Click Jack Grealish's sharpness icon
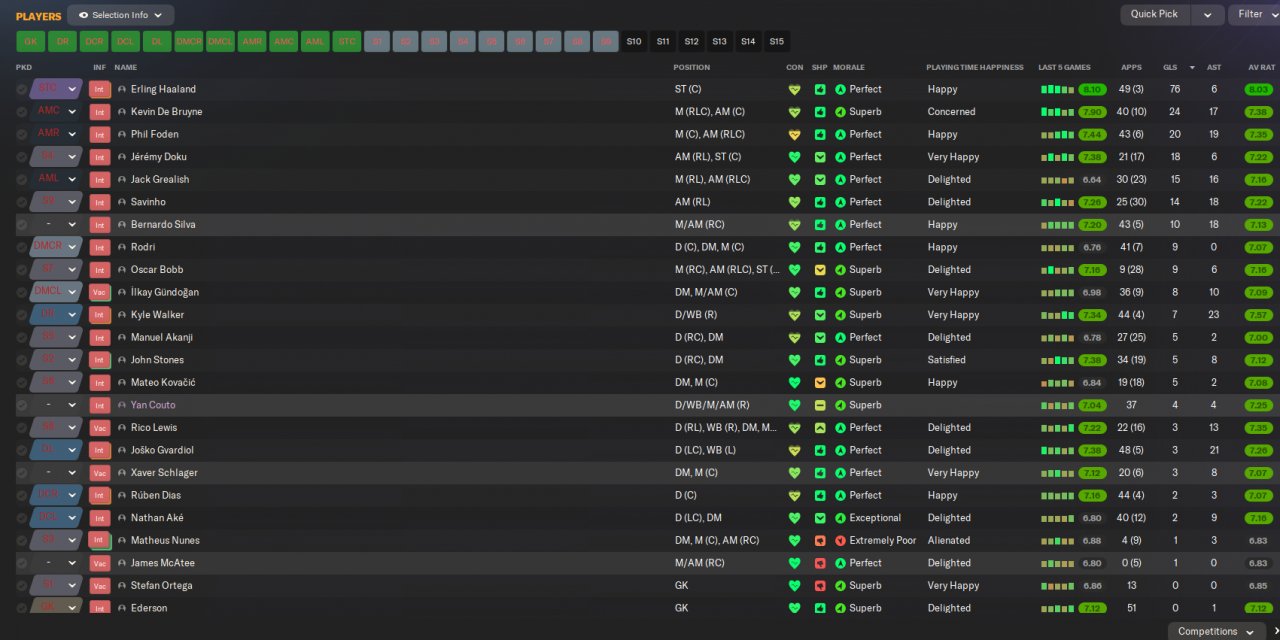 click(820, 179)
